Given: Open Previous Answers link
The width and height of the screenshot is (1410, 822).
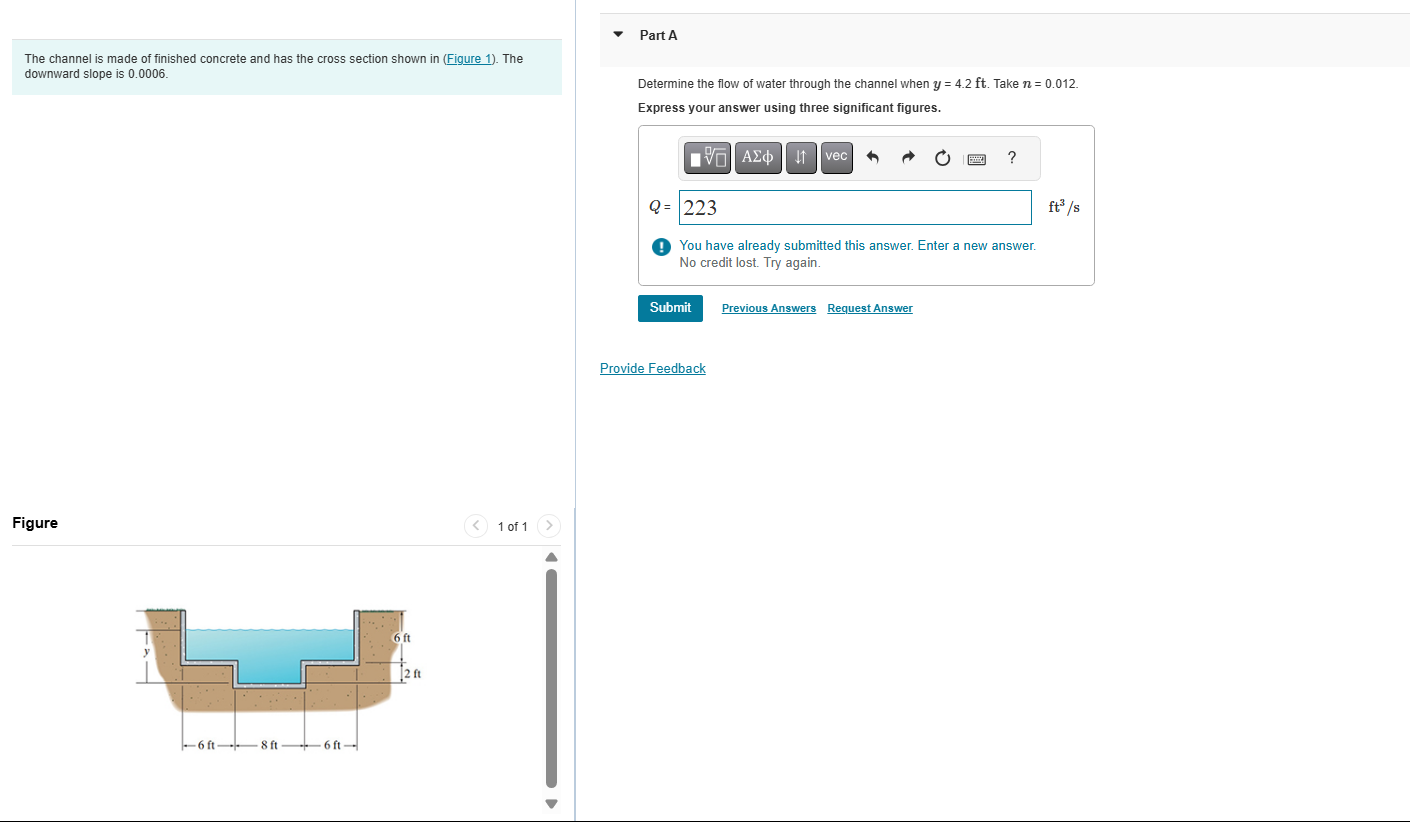Looking at the screenshot, I should 769,308.
